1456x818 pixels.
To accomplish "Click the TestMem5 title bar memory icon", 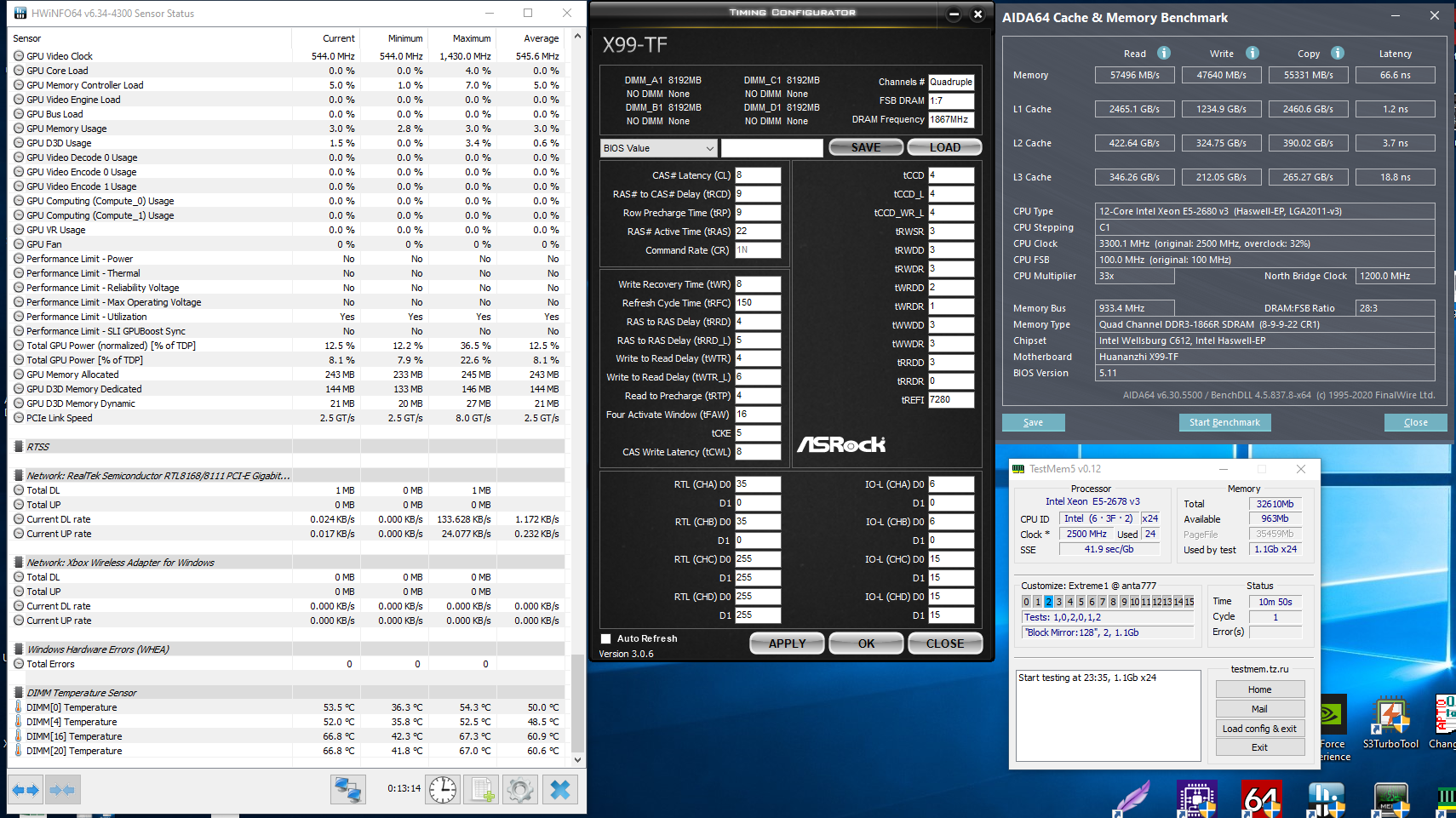I will (x=1018, y=469).
